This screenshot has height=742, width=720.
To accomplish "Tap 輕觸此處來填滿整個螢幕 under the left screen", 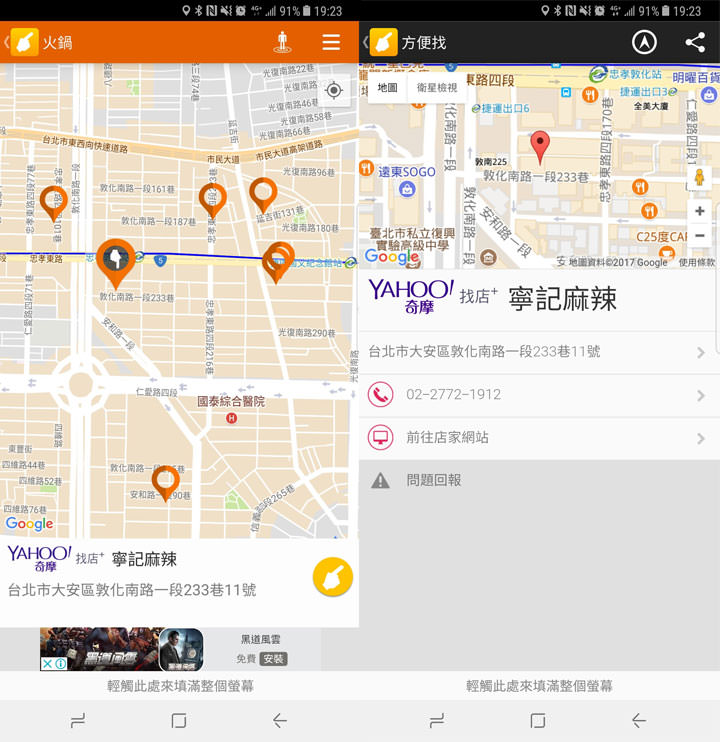I will [180, 686].
